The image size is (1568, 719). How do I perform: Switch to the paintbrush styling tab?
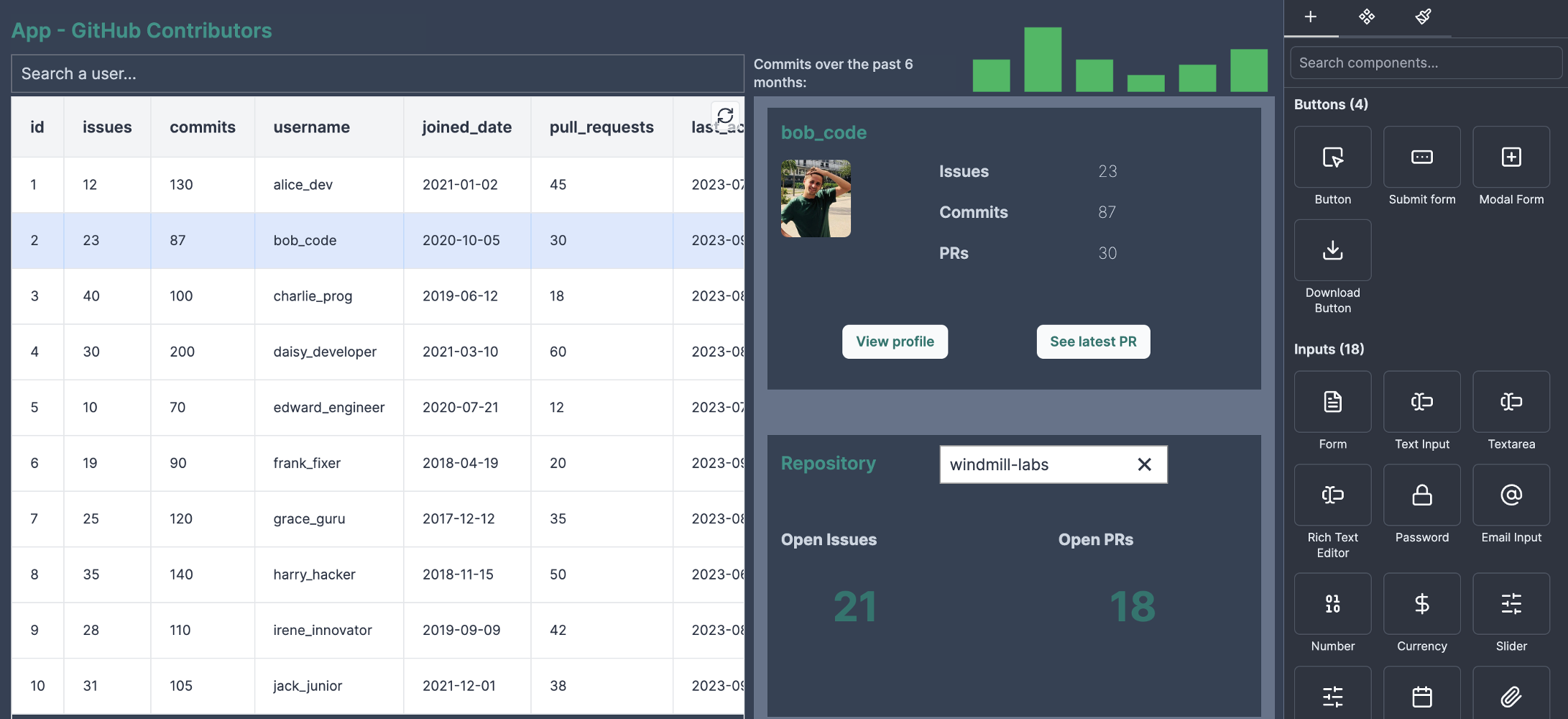[1423, 17]
